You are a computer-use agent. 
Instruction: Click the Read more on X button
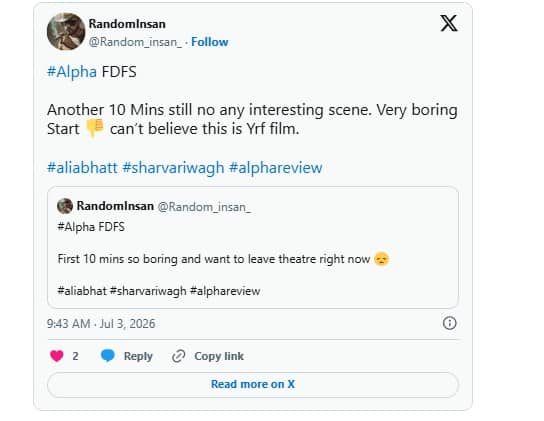pyautogui.click(x=253, y=385)
